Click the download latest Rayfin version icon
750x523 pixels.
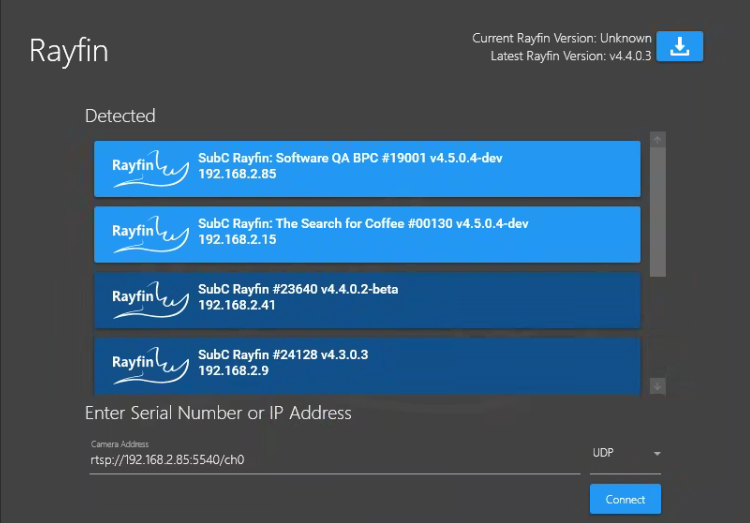tap(679, 46)
